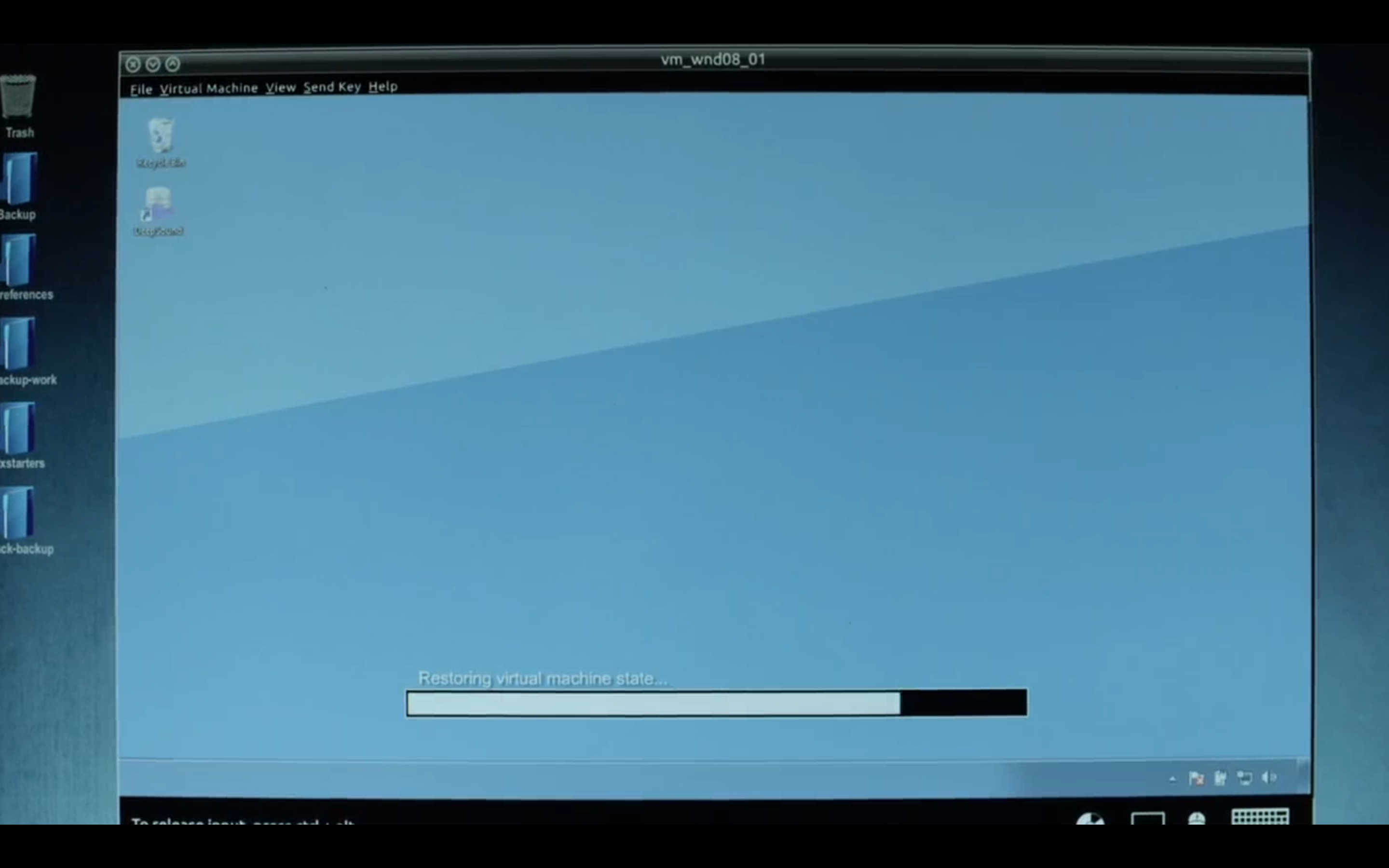The image size is (1389, 868).
Task: Click the optical disk status icon
Action: pyautogui.click(x=1090, y=819)
